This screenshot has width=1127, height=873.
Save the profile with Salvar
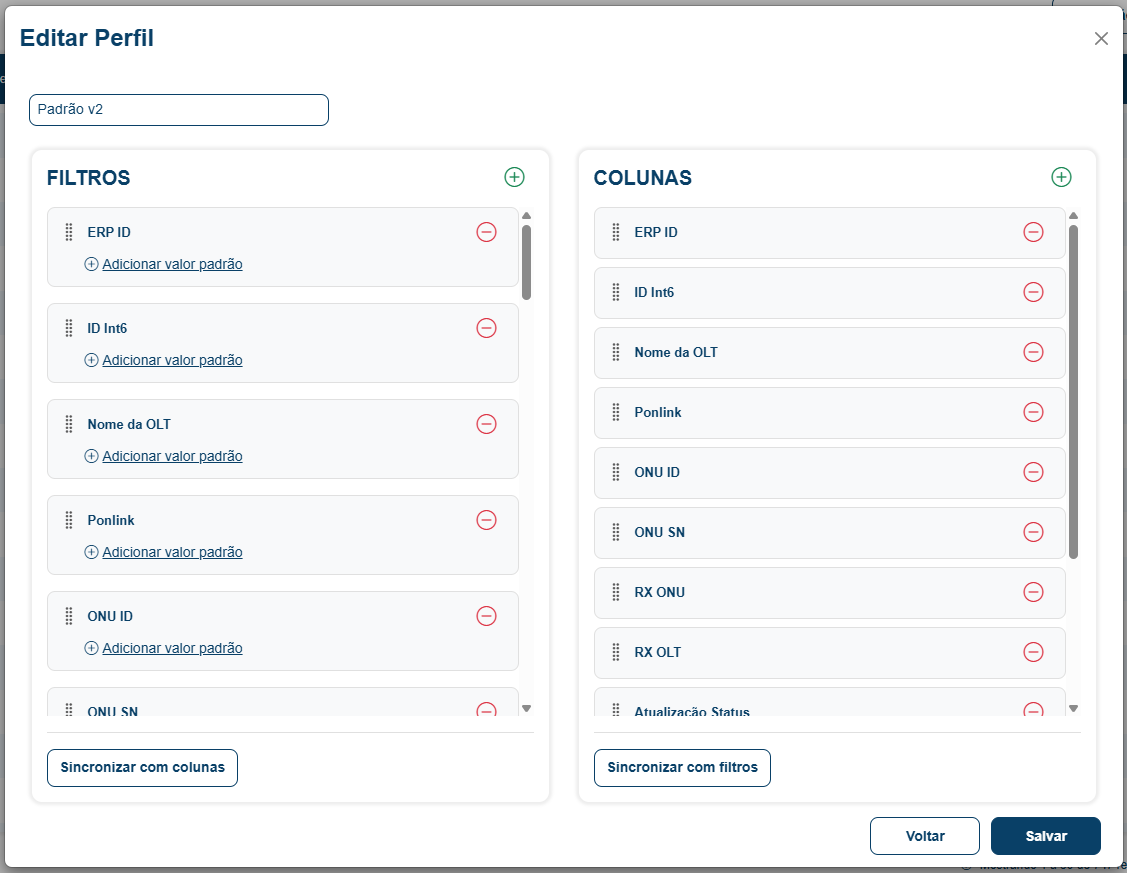tap(1046, 836)
